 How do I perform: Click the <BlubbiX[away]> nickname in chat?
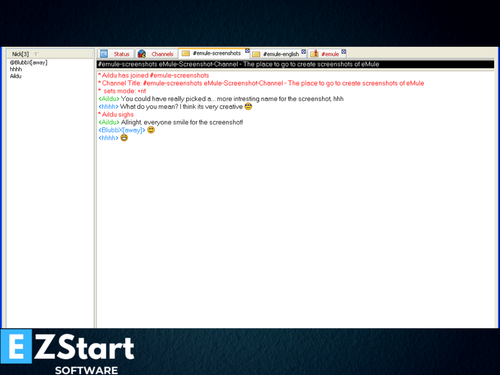122,130
